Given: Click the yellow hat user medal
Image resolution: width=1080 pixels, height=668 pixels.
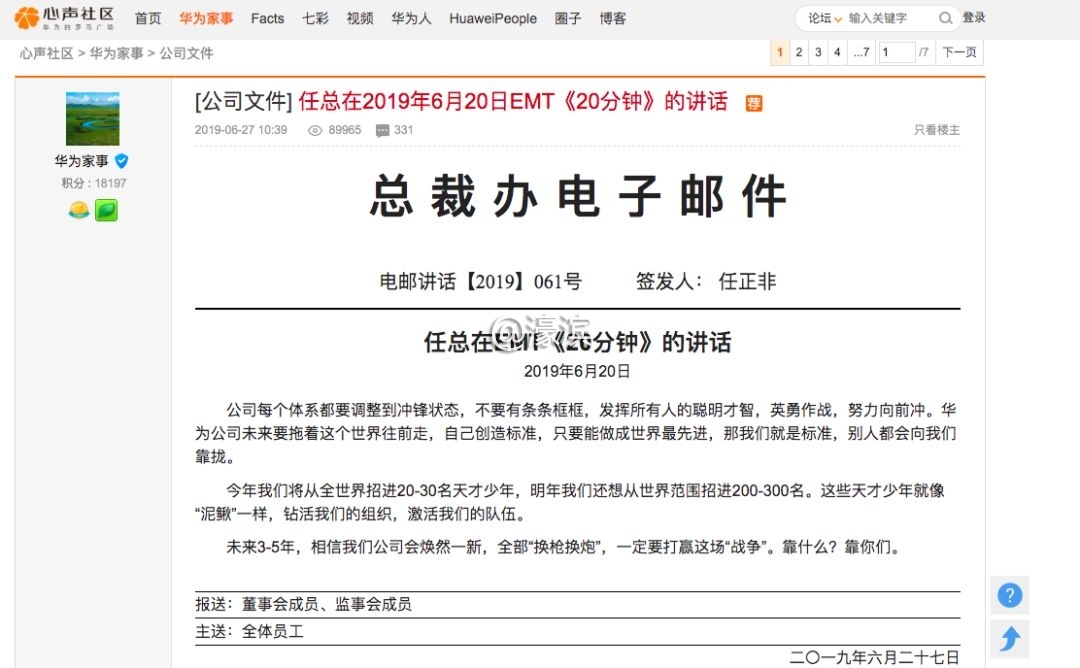Looking at the screenshot, I should 79,210.
